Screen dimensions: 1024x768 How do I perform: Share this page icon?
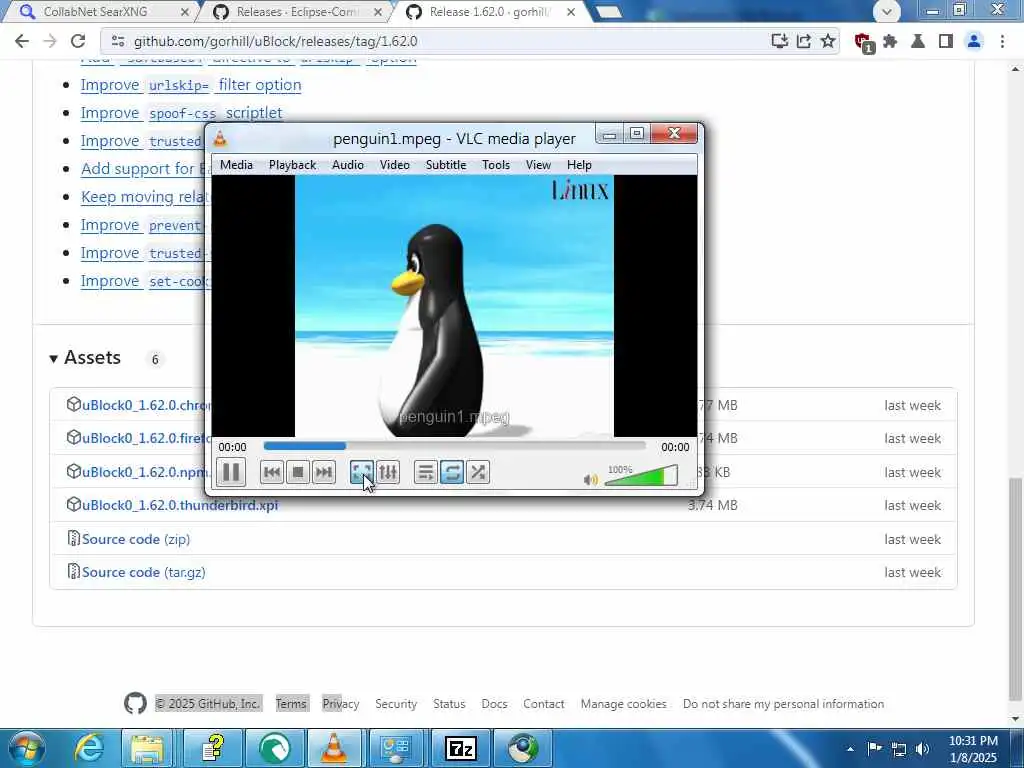click(x=804, y=41)
